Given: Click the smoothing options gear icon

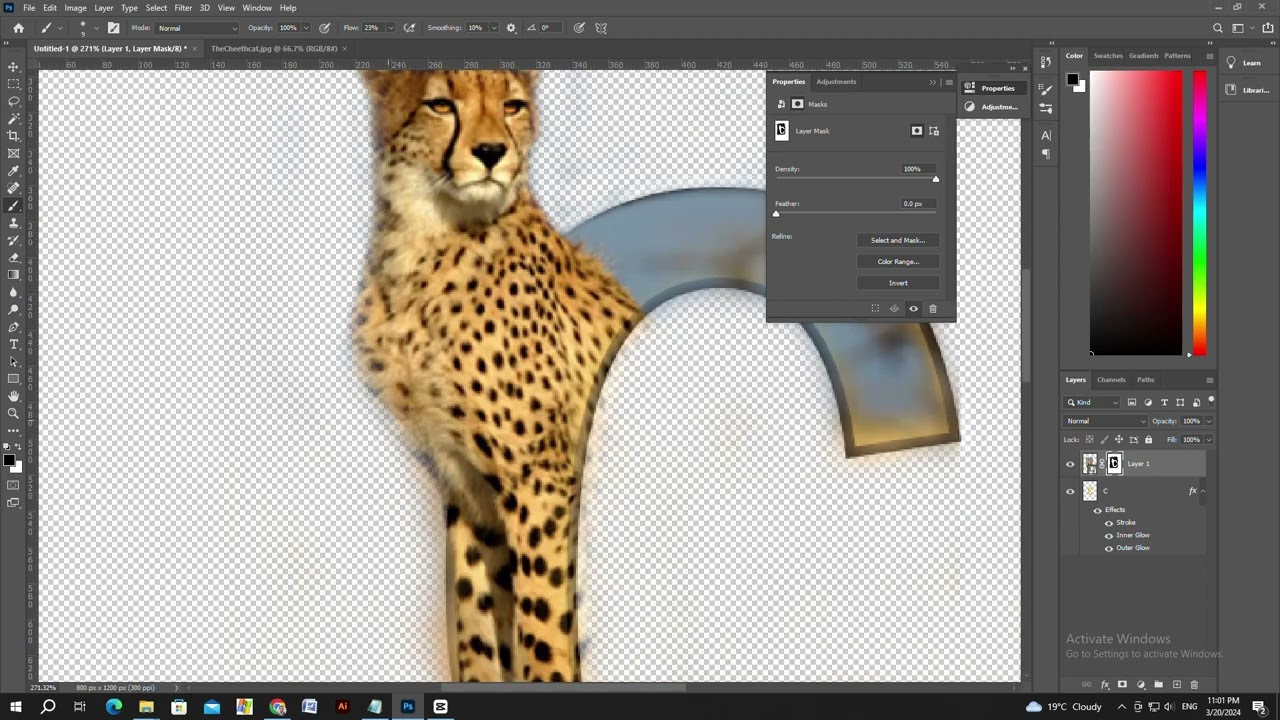Looking at the screenshot, I should click(x=512, y=28).
